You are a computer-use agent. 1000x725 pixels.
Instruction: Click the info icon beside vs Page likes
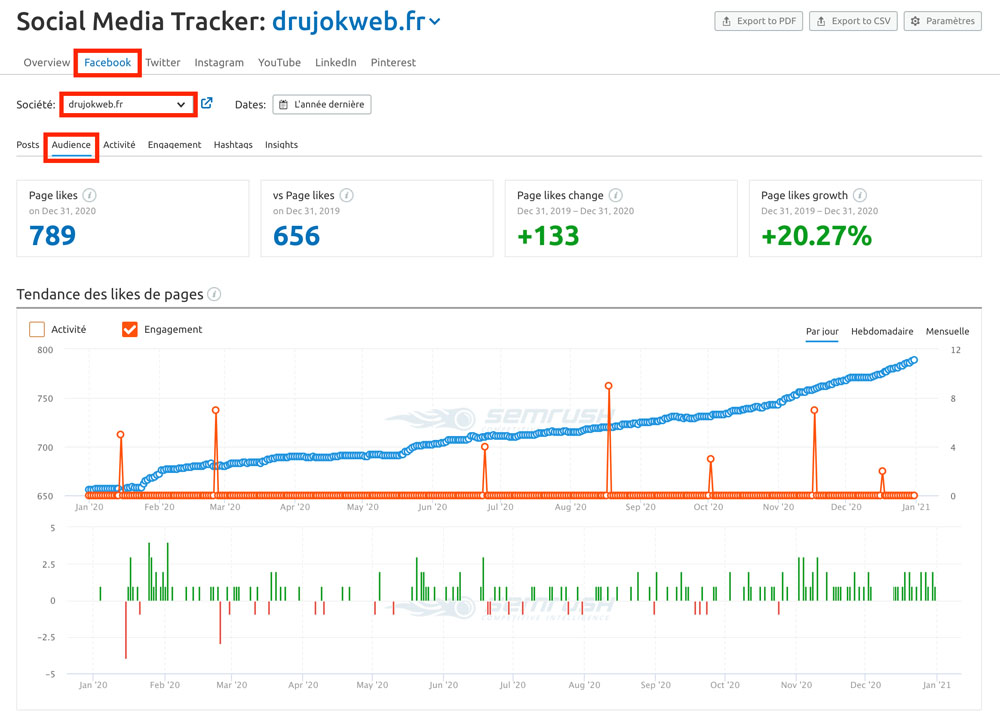(347, 195)
